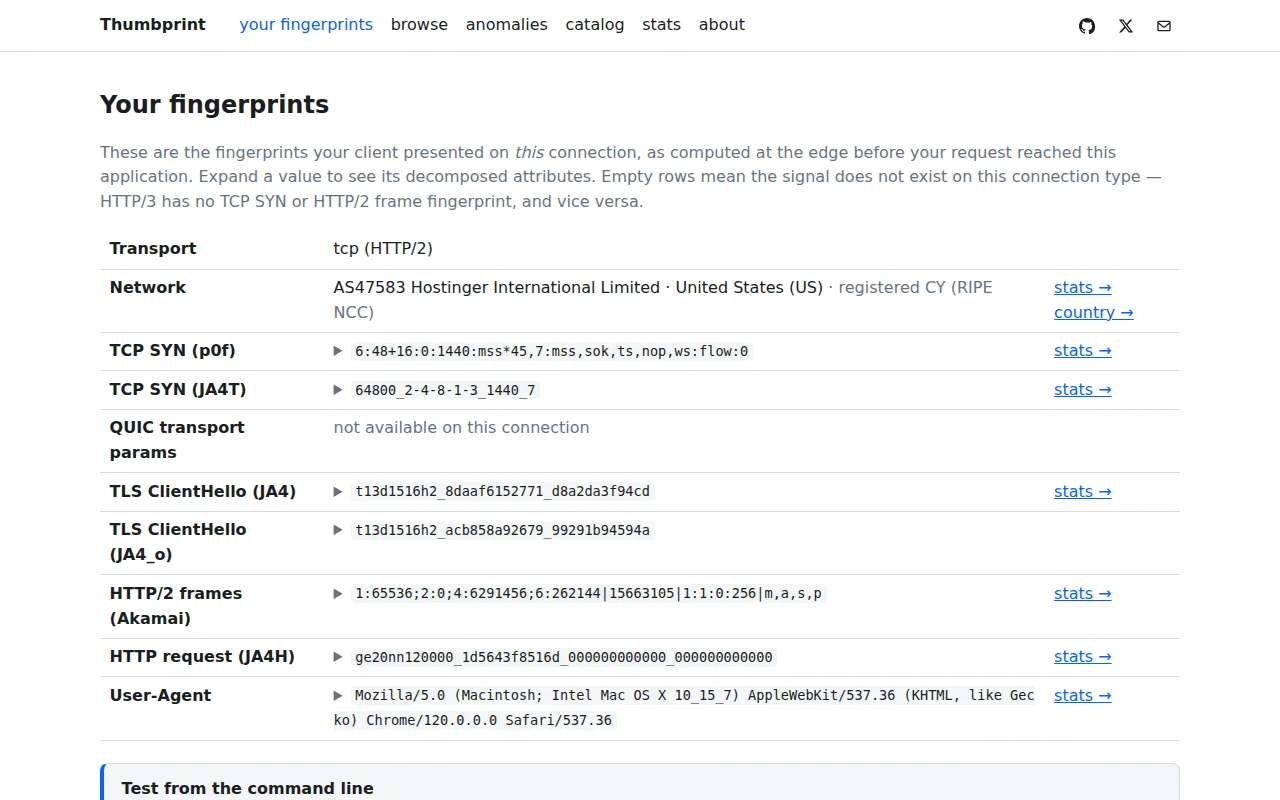The image size is (1280, 800).
Task: Click the email envelope icon
Action: coord(1164,26)
